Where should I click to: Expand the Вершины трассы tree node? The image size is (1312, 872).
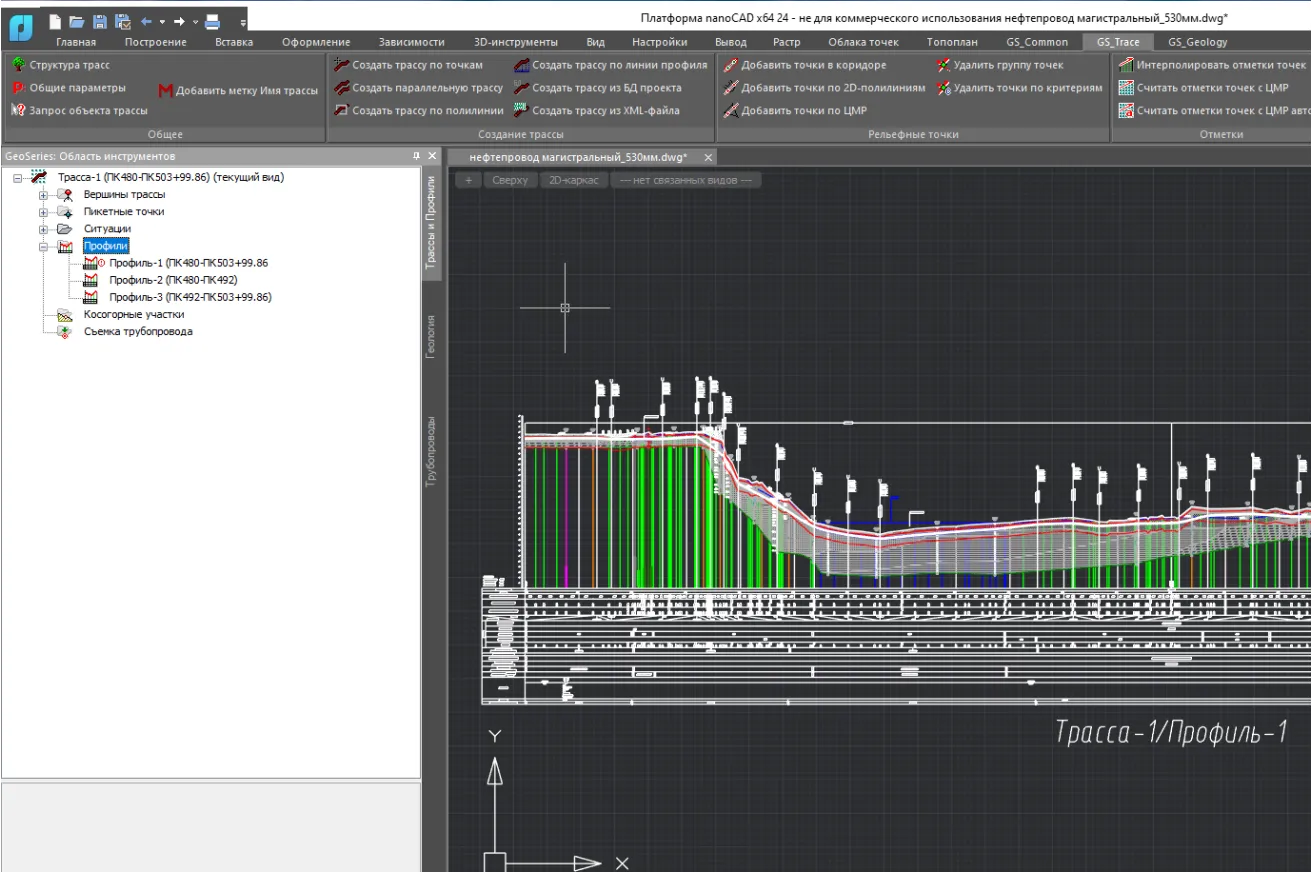(43, 195)
